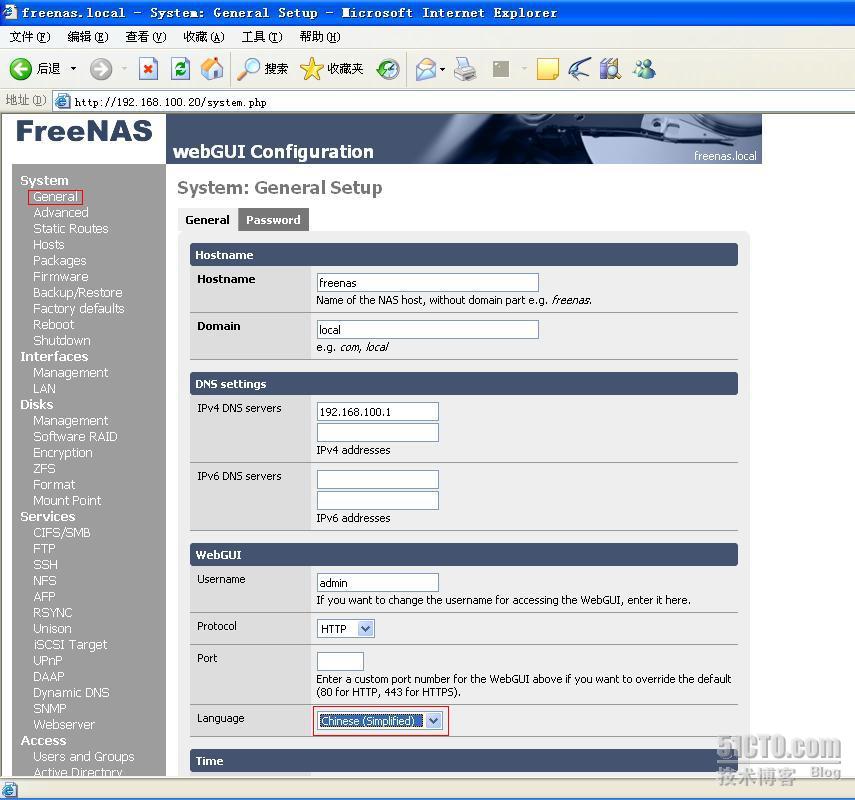
Task: Click the bird-shaped toolbar icon
Action: 579,69
